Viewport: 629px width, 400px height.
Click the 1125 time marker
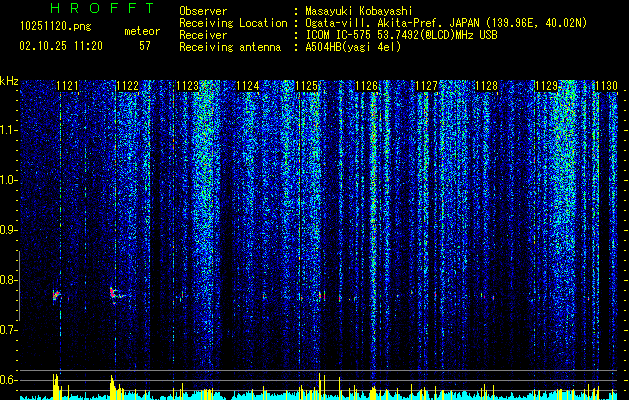pos(307,86)
